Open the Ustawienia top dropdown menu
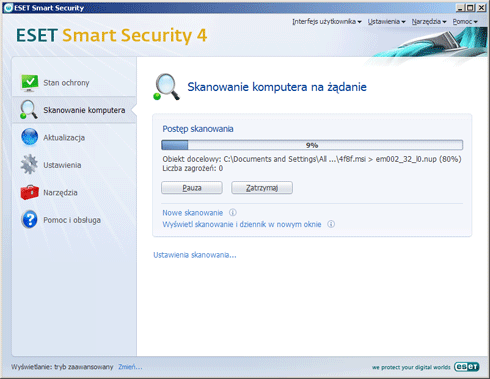 click(x=386, y=22)
